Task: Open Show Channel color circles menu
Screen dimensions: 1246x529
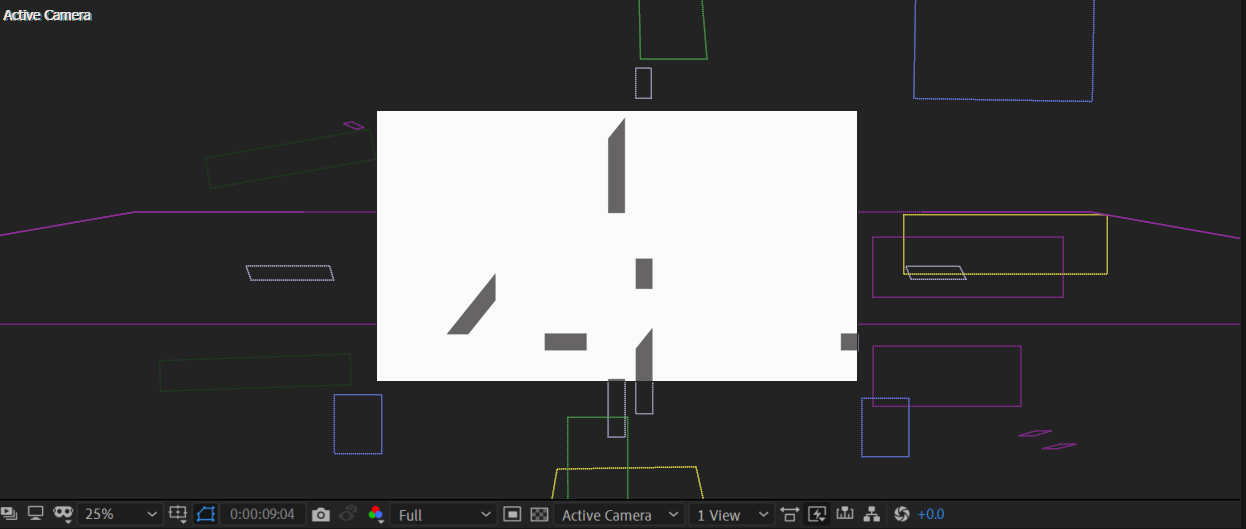Action: click(376, 514)
